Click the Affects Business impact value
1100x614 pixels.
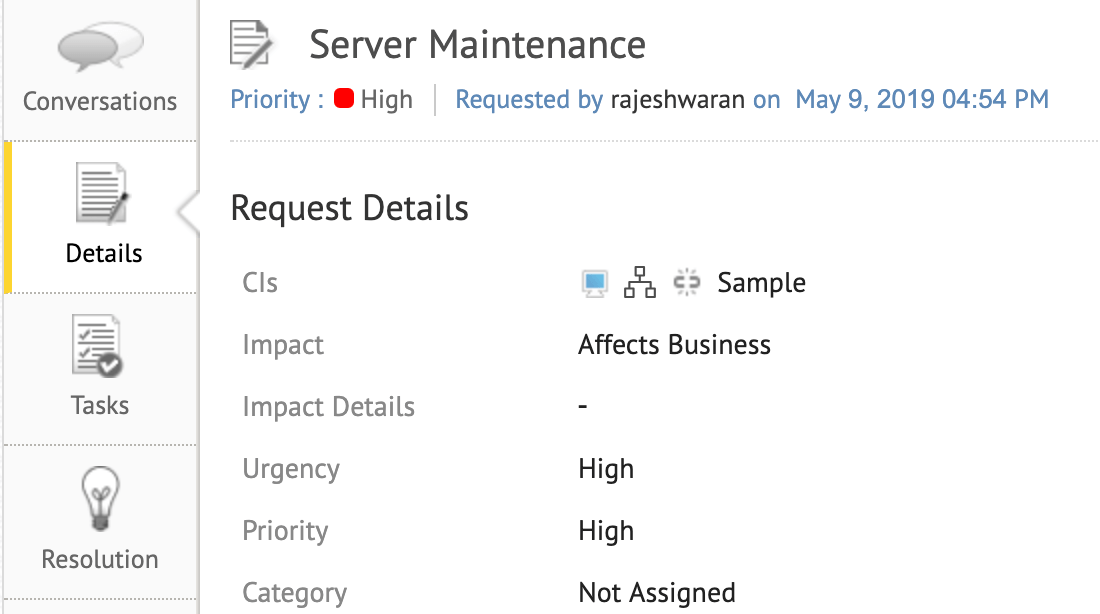(x=674, y=346)
